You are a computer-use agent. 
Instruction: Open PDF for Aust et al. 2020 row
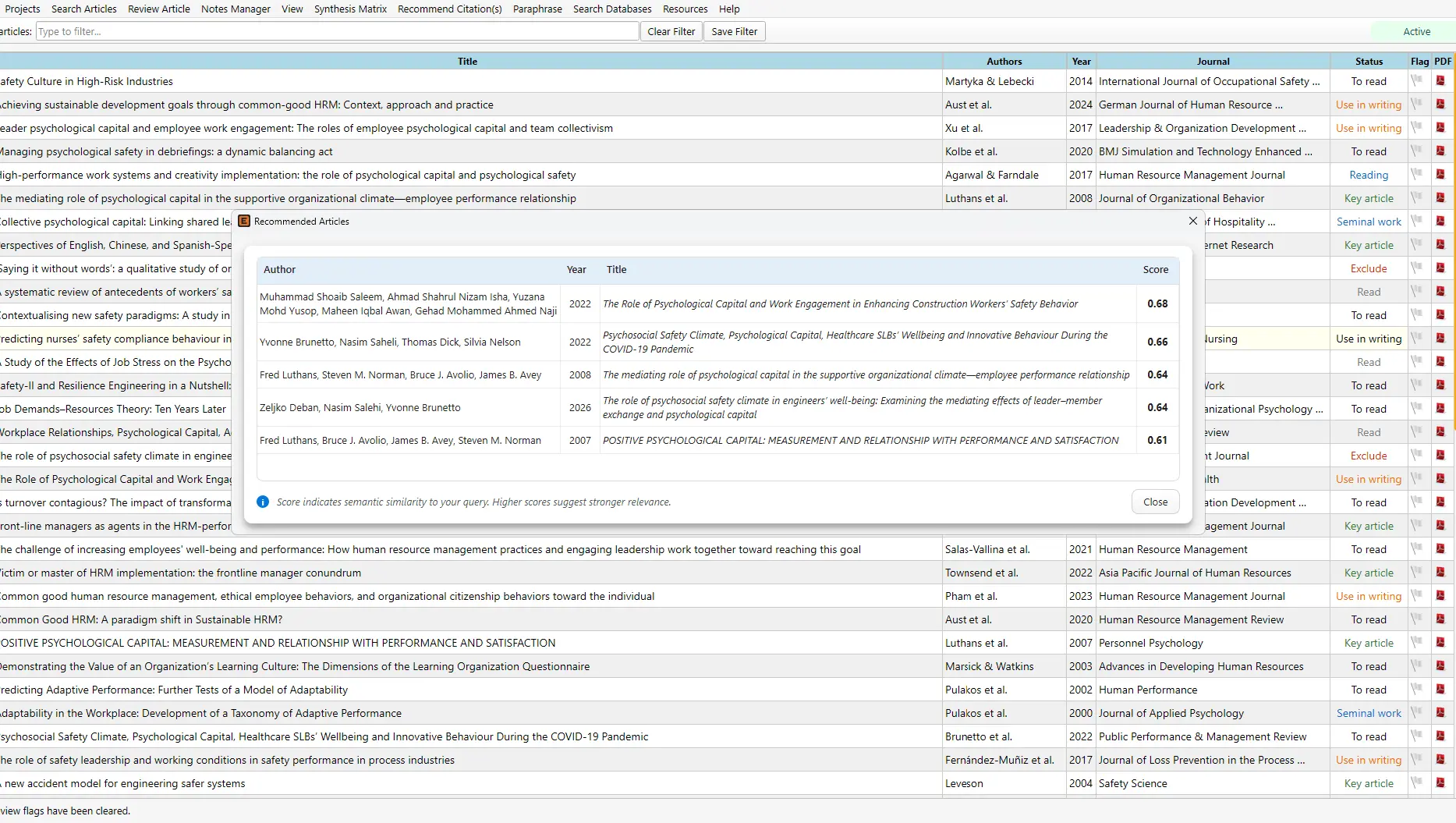pos(1440,619)
